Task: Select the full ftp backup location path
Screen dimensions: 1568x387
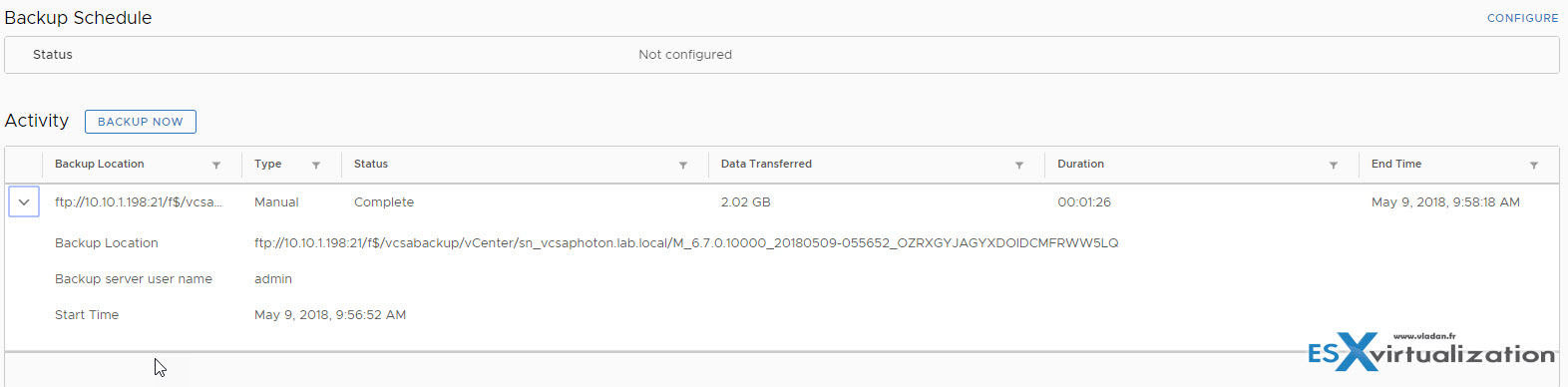Action: point(686,242)
